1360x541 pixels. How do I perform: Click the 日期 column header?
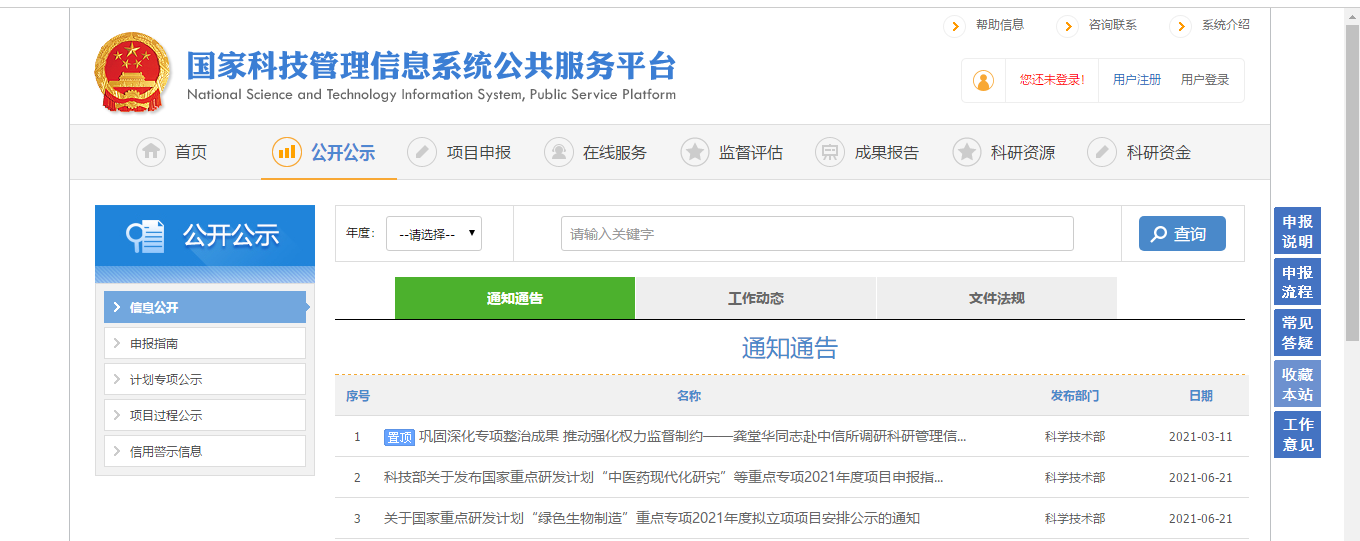(1201, 396)
